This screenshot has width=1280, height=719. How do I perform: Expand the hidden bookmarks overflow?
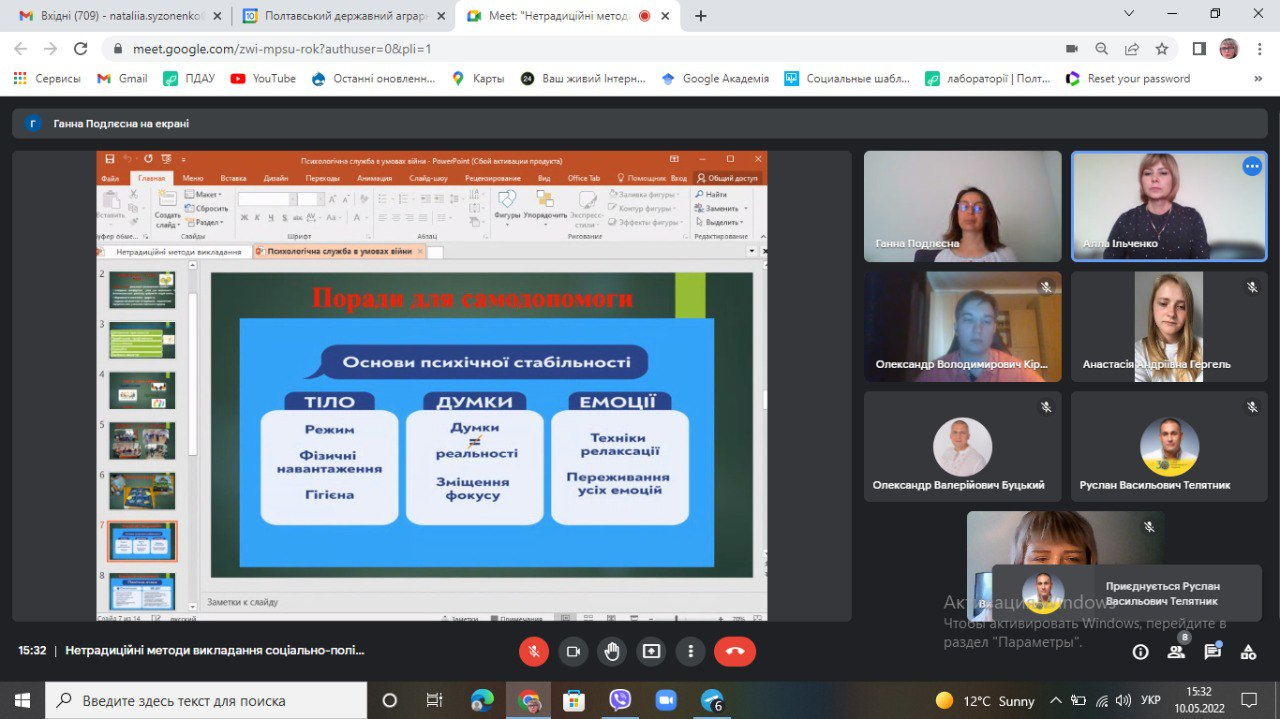pyautogui.click(x=1258, y=78)
